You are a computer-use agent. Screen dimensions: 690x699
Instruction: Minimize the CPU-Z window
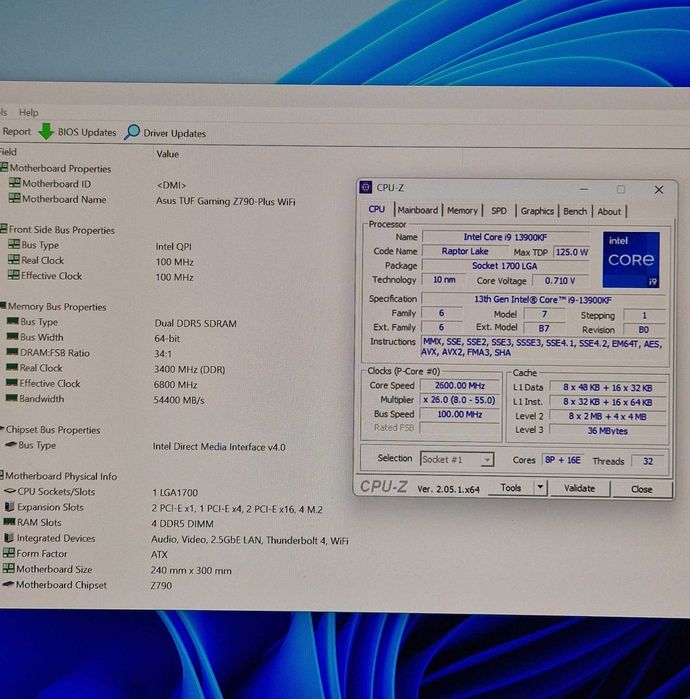tap(583, 189)
